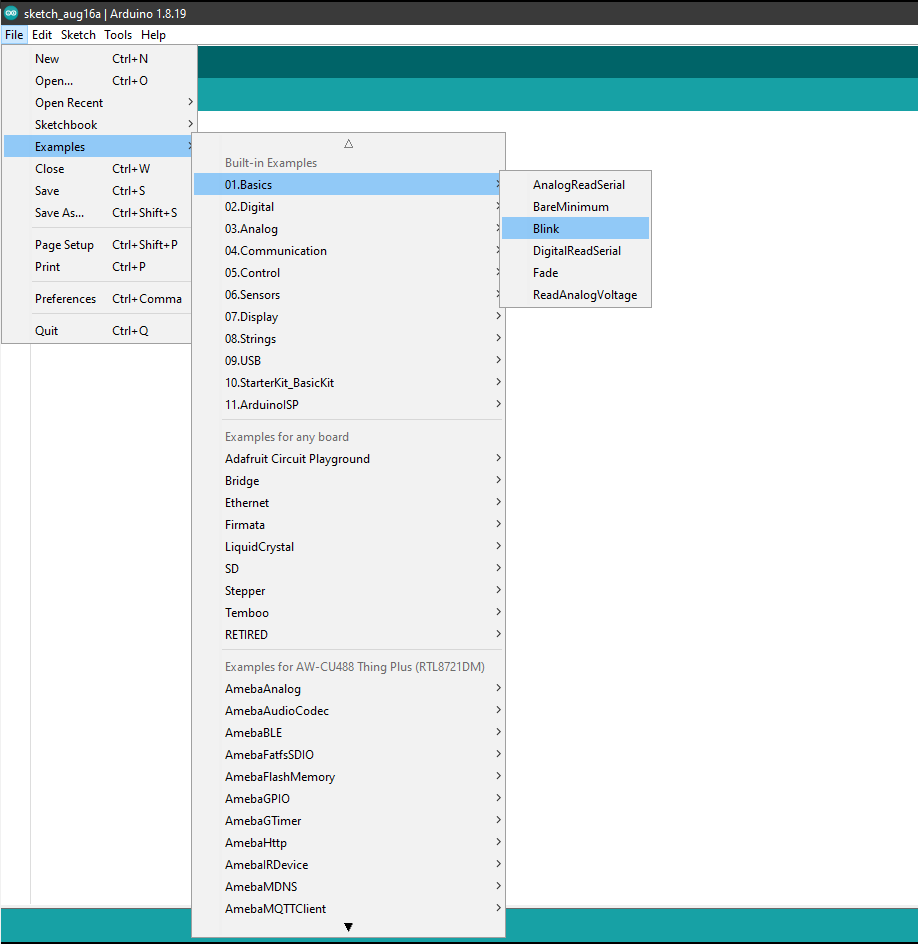Expand the Ethernet library examples
The image size is (918, 944).
[x=349, y=503]
